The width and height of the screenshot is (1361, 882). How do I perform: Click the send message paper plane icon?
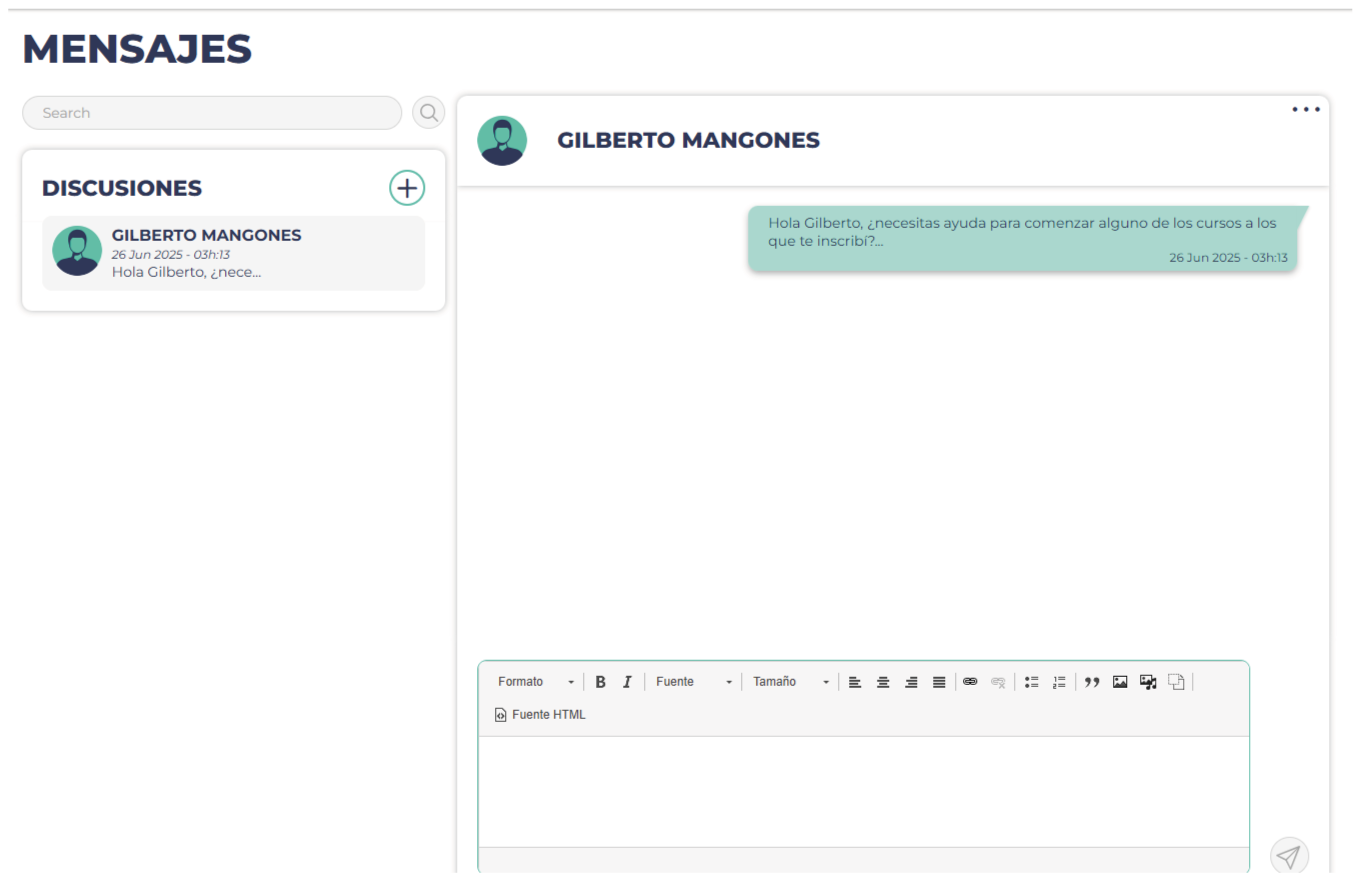[x=1289, y=856]
